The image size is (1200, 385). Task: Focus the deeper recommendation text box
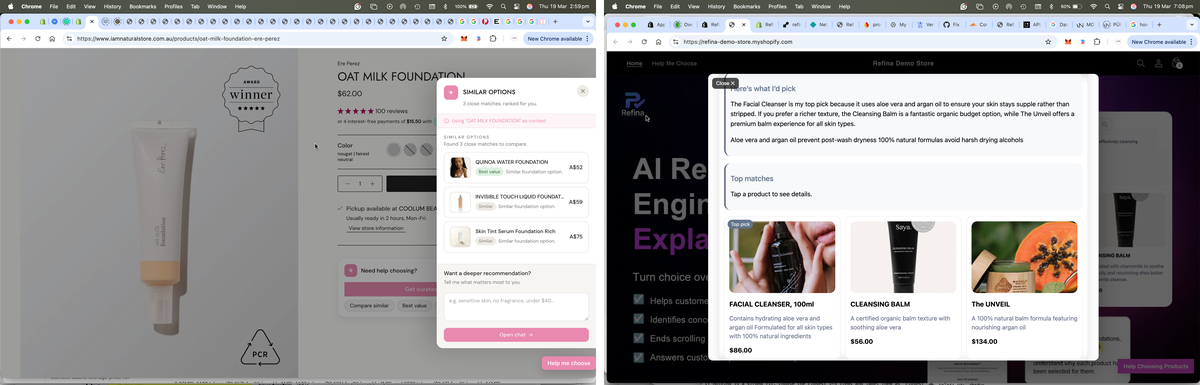point(516,307)
